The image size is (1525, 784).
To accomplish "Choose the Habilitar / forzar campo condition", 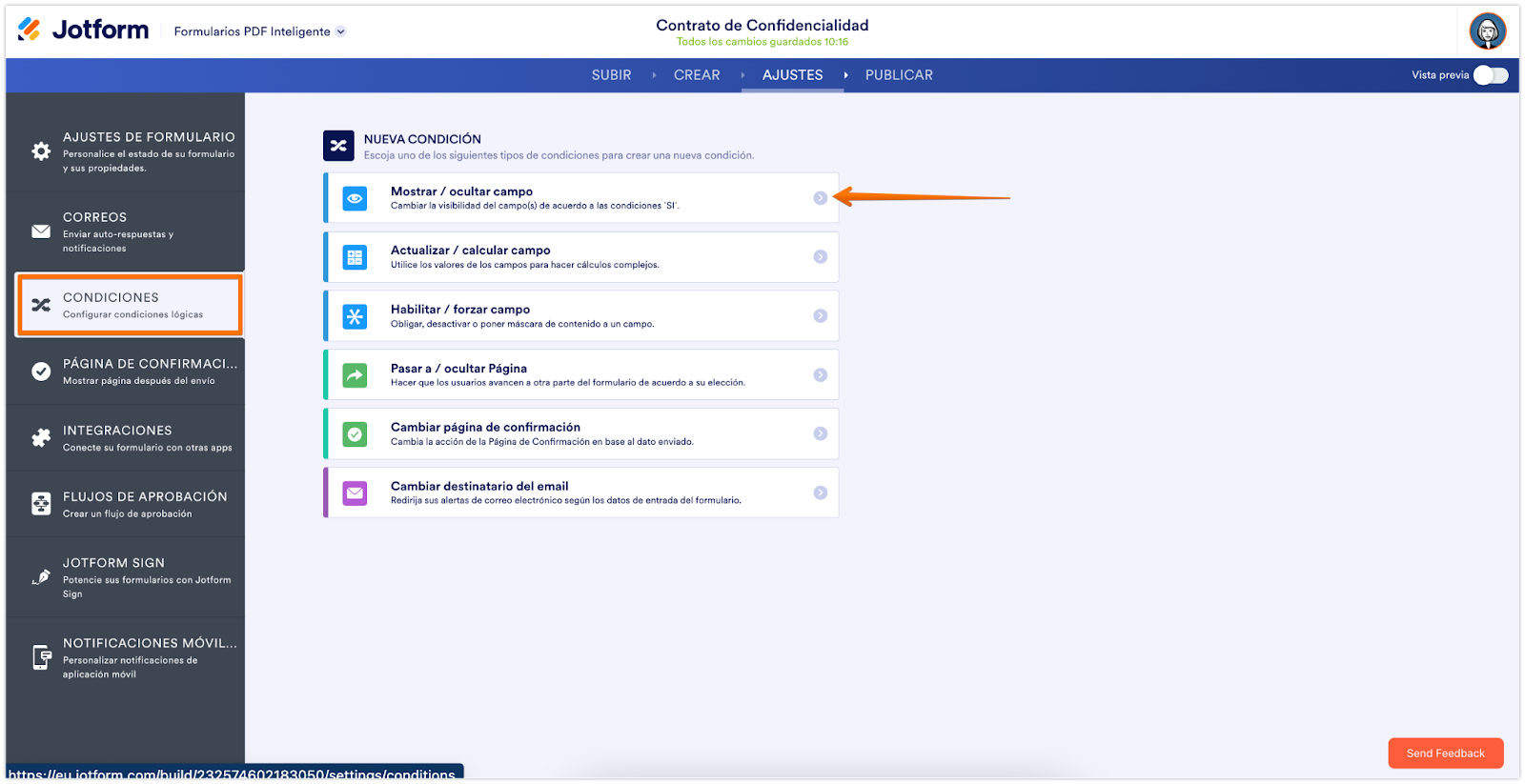I will coord(581,316).
